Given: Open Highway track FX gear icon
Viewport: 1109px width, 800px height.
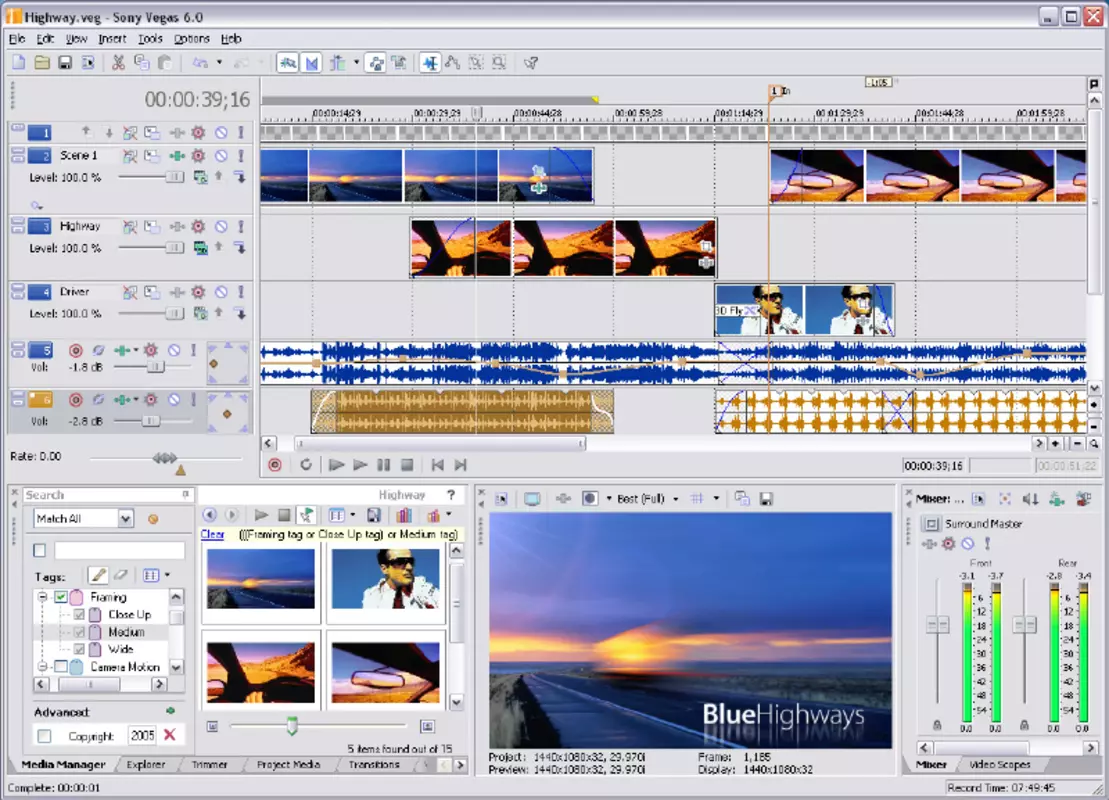Looking at the screenshot, I should click(198, 226).
